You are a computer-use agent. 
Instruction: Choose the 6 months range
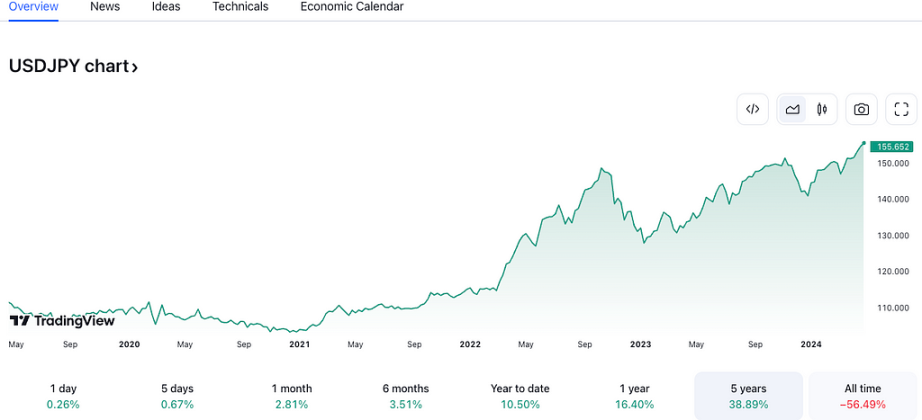coord(406,396)
